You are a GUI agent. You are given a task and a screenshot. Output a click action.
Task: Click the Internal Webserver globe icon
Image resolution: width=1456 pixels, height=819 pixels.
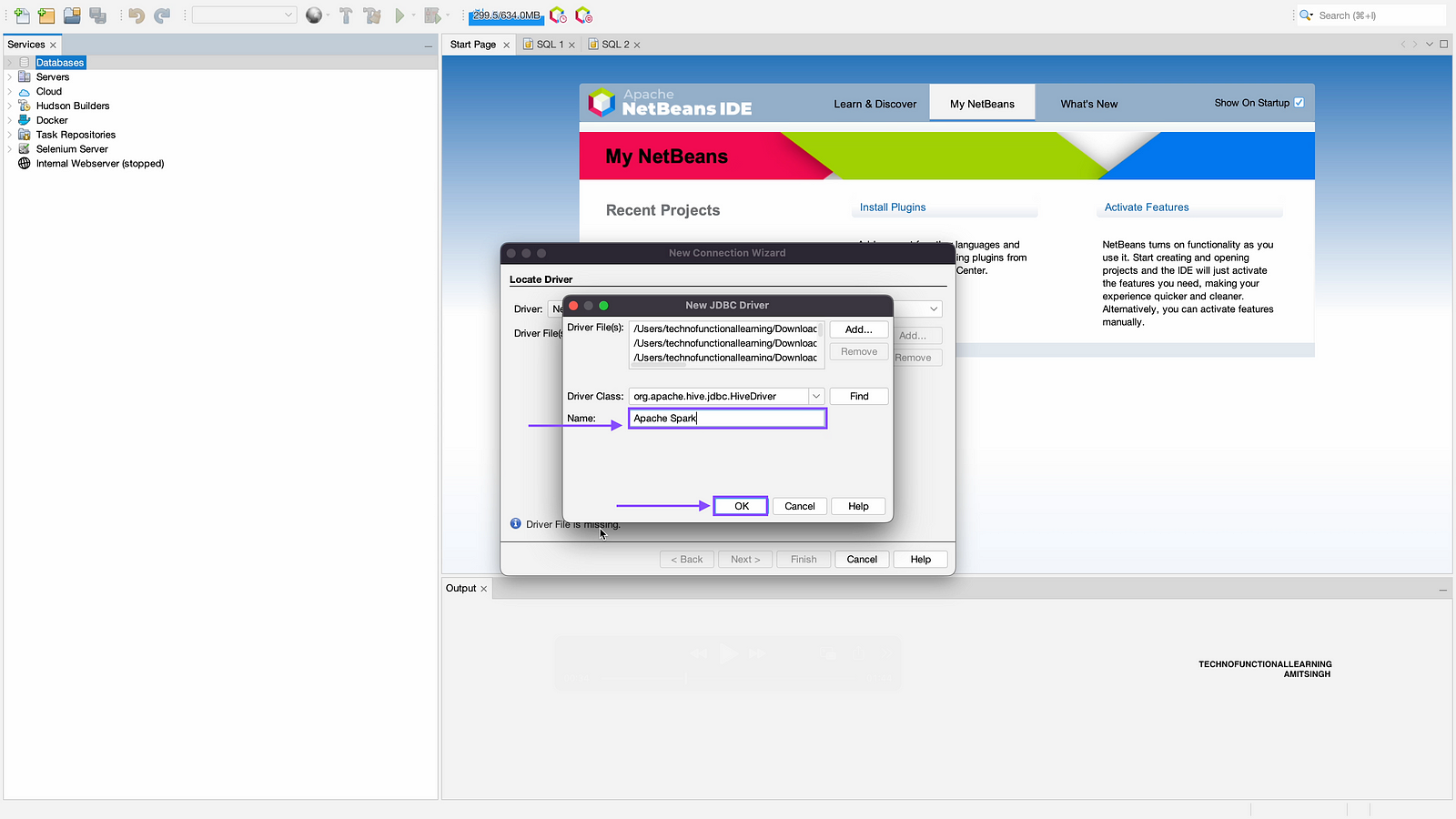tap(25, 164)
